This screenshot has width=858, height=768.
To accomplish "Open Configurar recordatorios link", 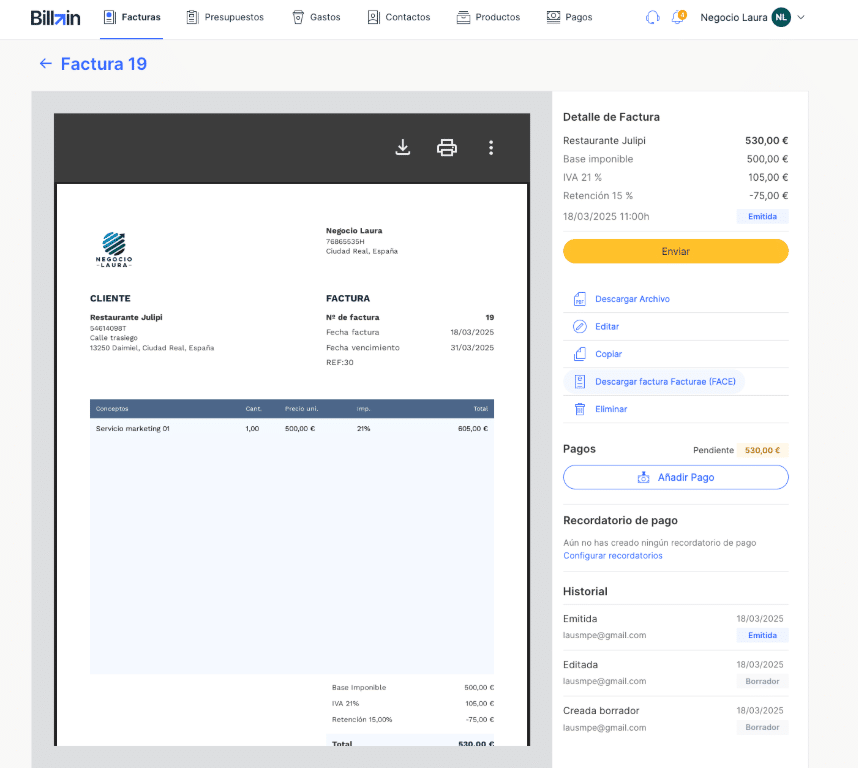I will (612, 556).
